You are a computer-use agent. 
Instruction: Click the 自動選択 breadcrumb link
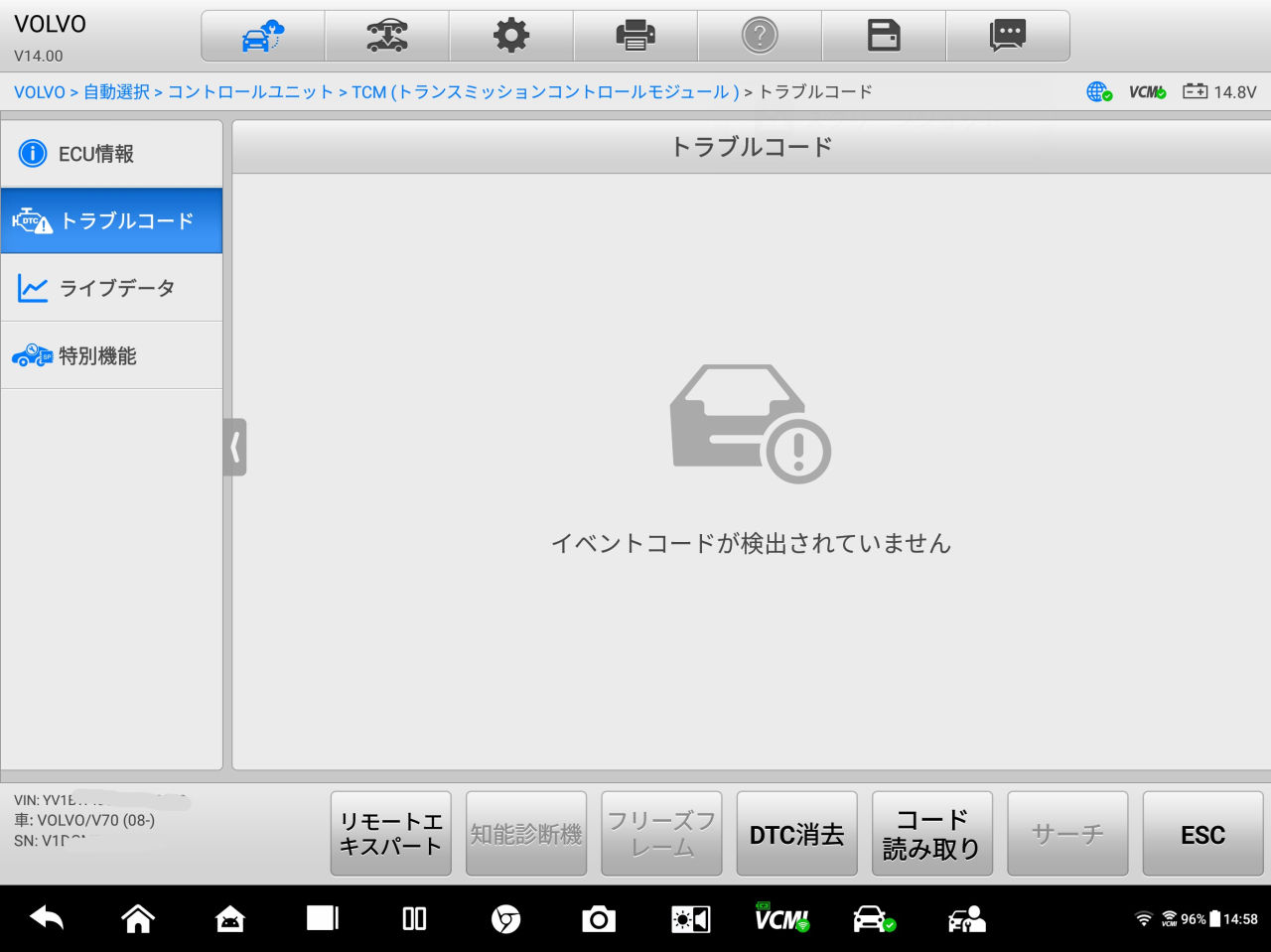tap(116, 92)
